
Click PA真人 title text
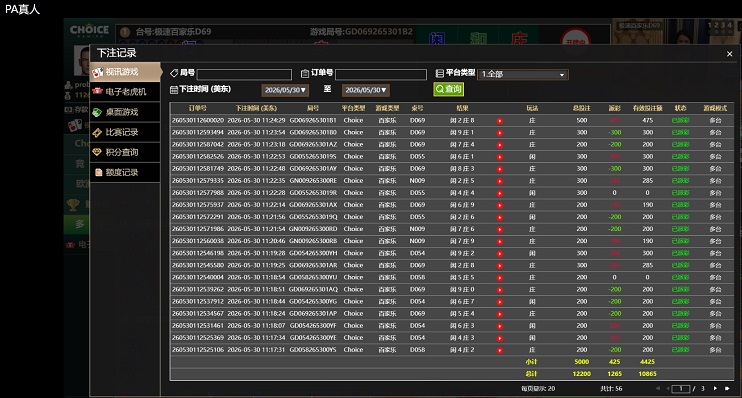click(x=22, y=9)
